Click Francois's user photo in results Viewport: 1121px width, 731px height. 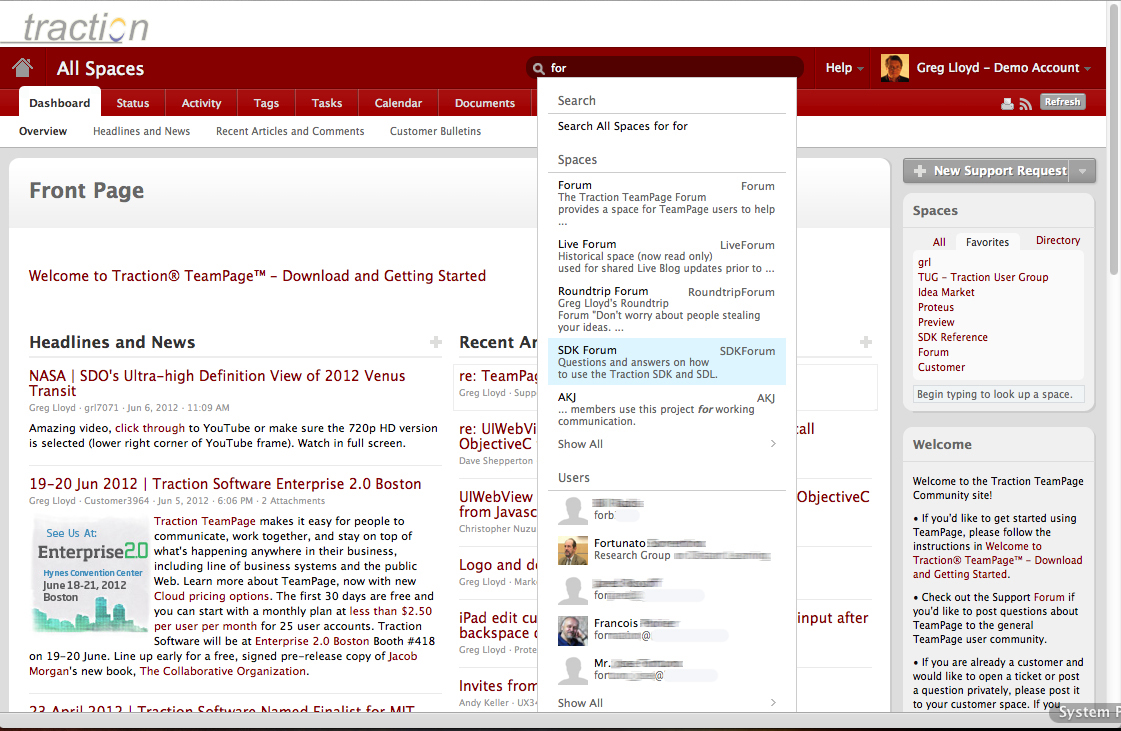pyautogui.click(x=572, y=629)
